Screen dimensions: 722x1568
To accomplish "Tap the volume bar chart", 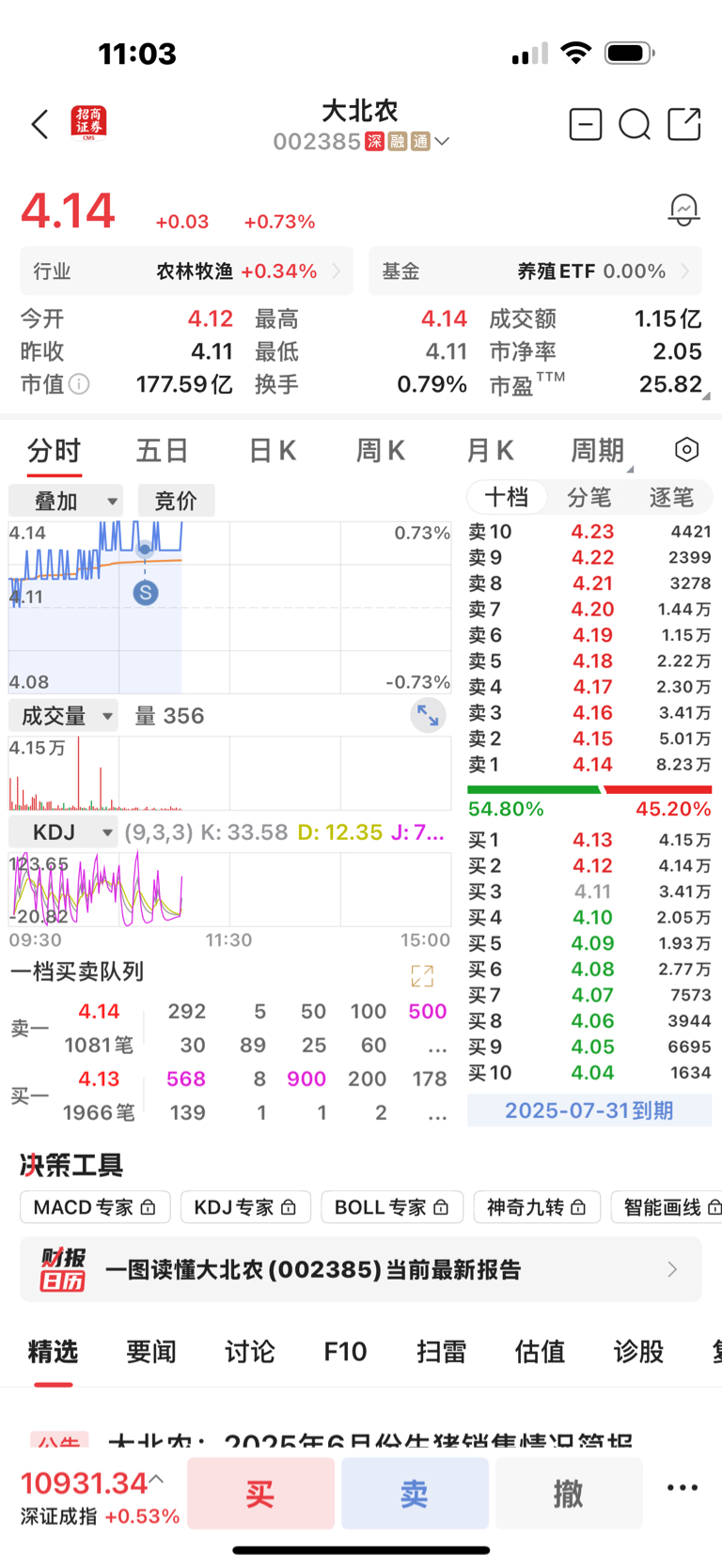I will coord(229,773).
